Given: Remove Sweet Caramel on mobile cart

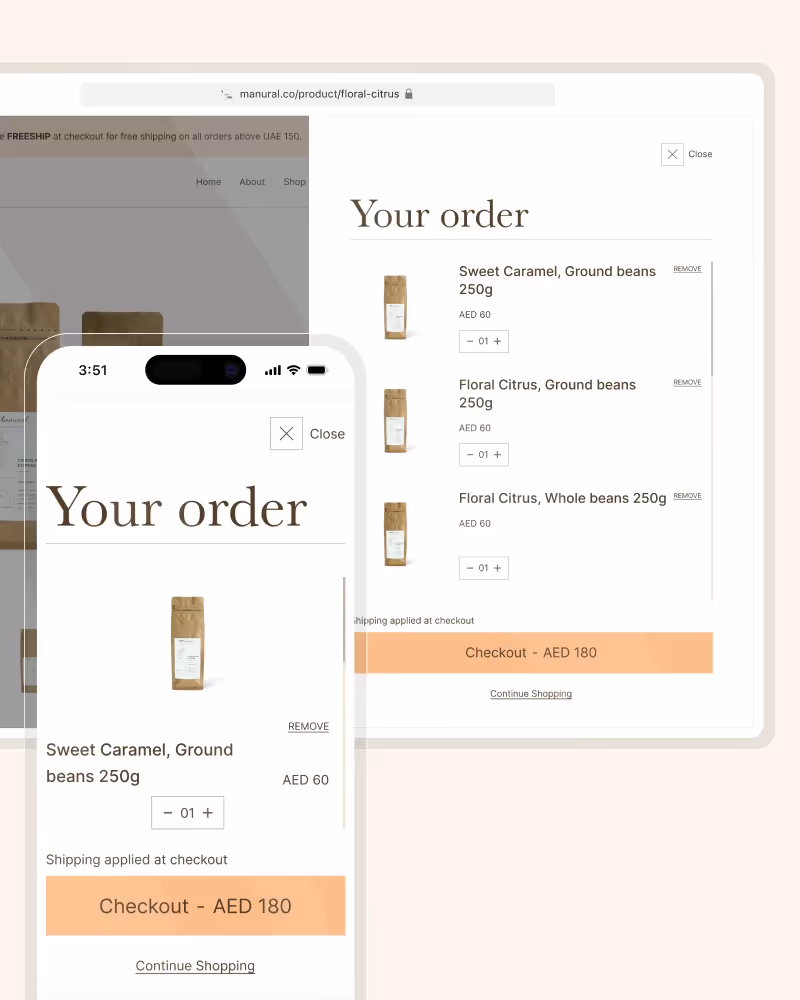Looking at the screenshot, I should tap(309, 726).
